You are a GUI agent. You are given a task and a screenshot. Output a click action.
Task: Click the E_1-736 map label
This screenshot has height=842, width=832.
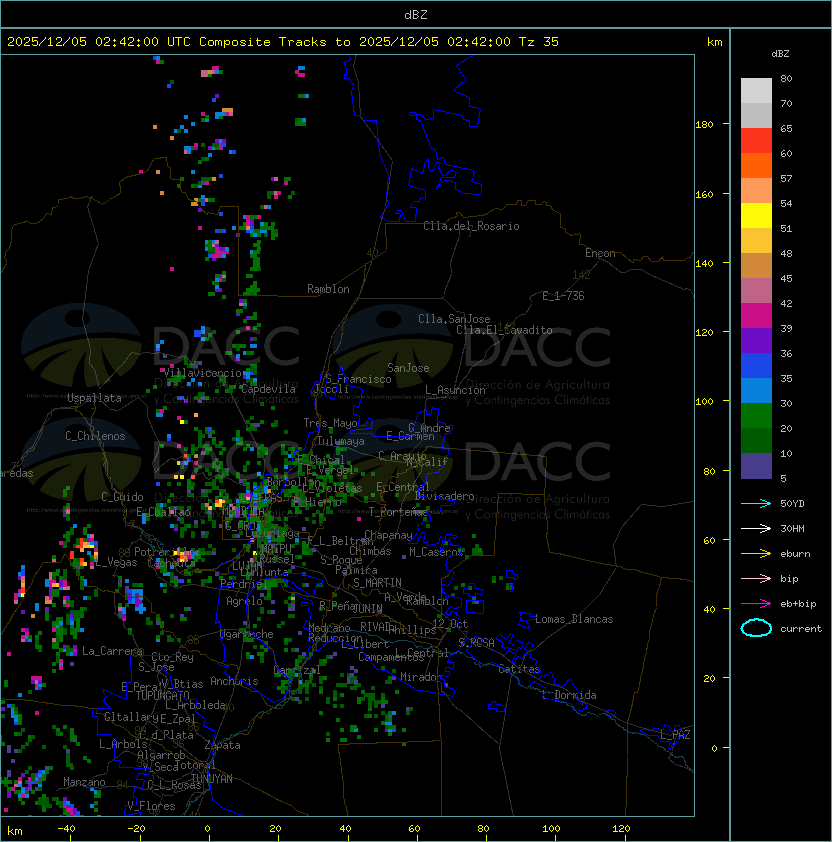tap(563, 296)
